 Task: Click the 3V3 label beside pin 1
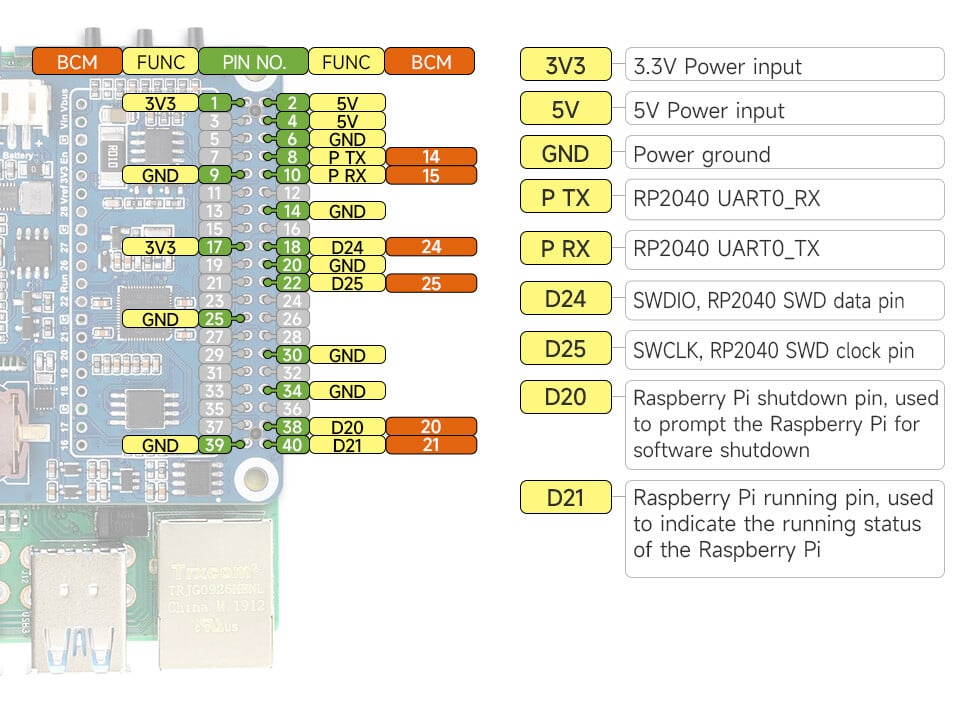click(x=160, y=103)
